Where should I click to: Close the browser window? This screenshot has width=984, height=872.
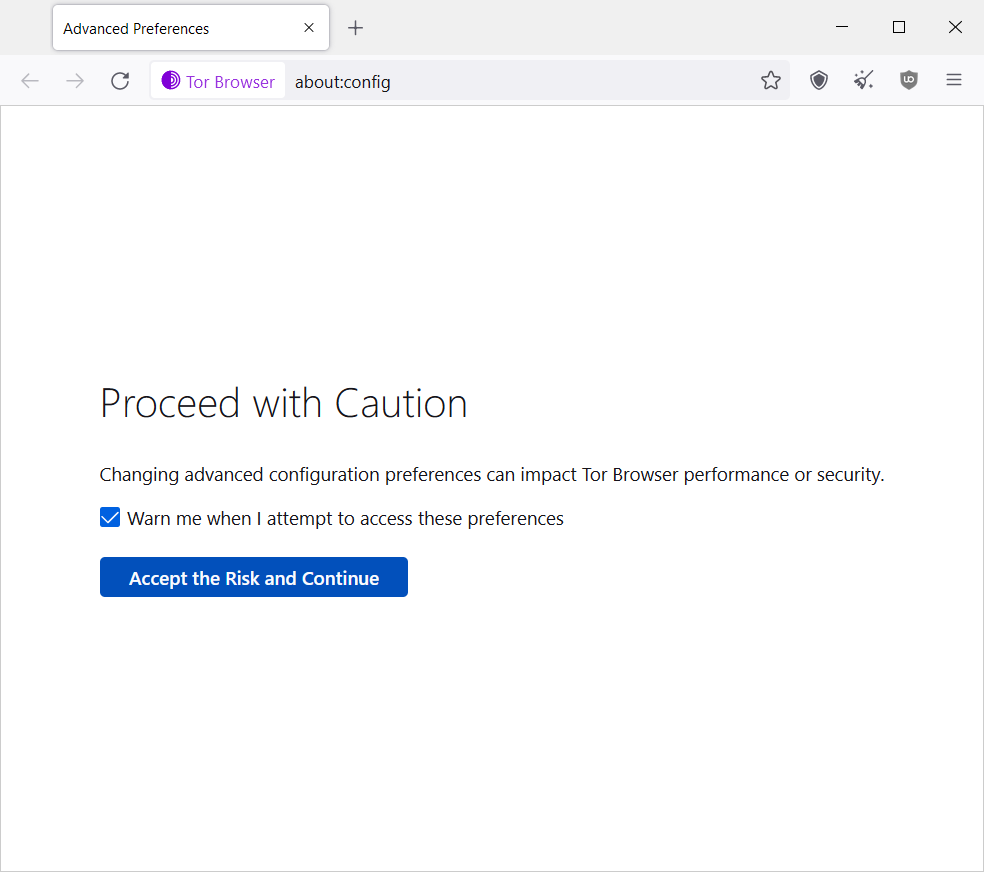tap(955, 27)
